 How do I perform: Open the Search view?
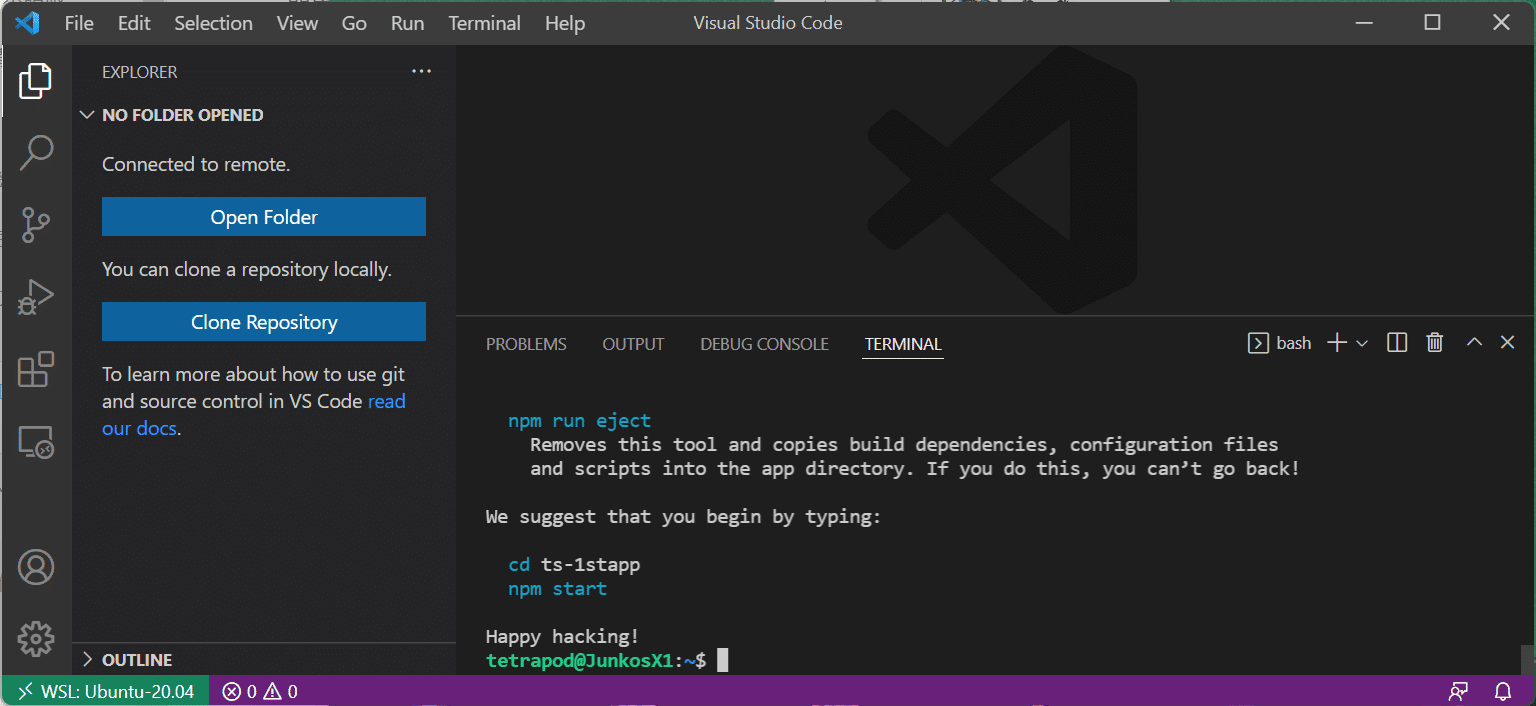point(37,152)
